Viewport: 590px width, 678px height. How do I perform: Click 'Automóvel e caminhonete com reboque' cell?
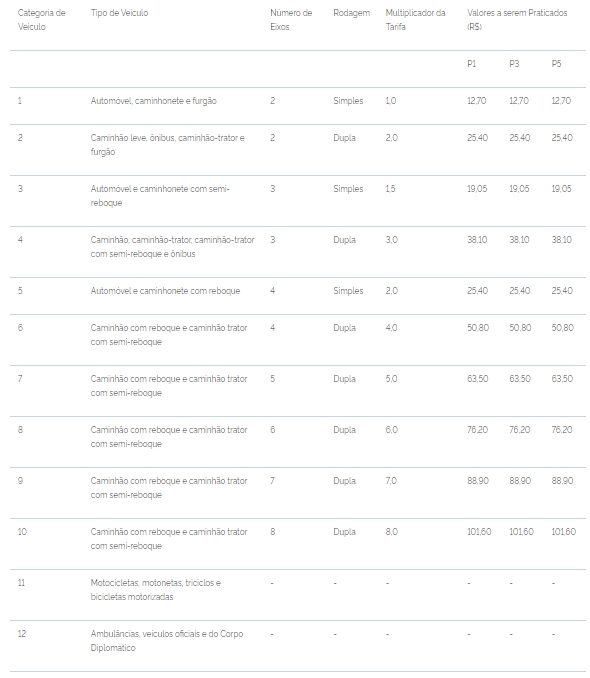pyautogui.click(x=165, y=291)
